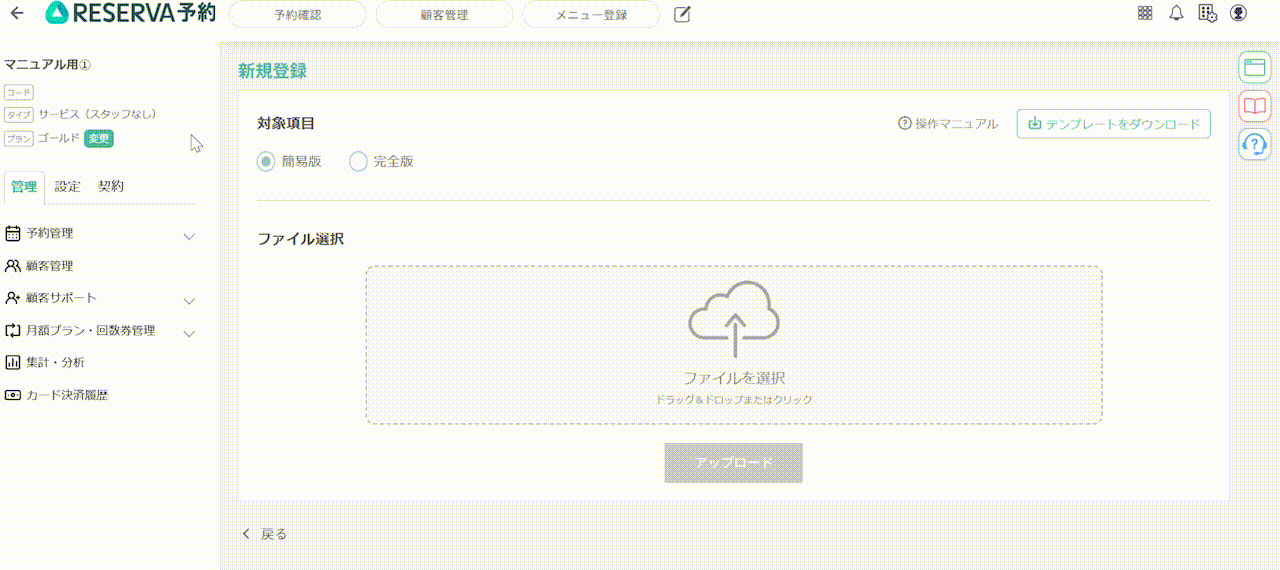Screen dimensions: 1280x570
Task: Switch to the 管理 tab
Action: coord(24,187)
